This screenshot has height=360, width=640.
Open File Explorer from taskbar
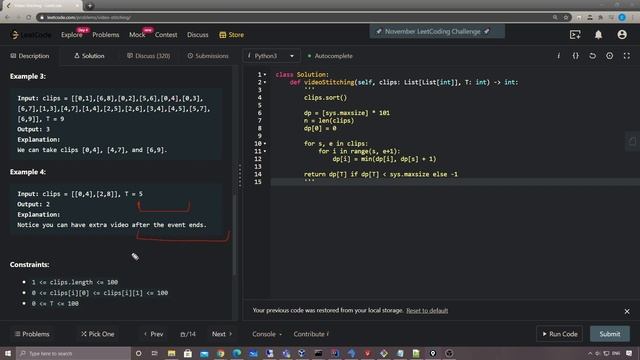pyautogui.click(x=171, y=353)
